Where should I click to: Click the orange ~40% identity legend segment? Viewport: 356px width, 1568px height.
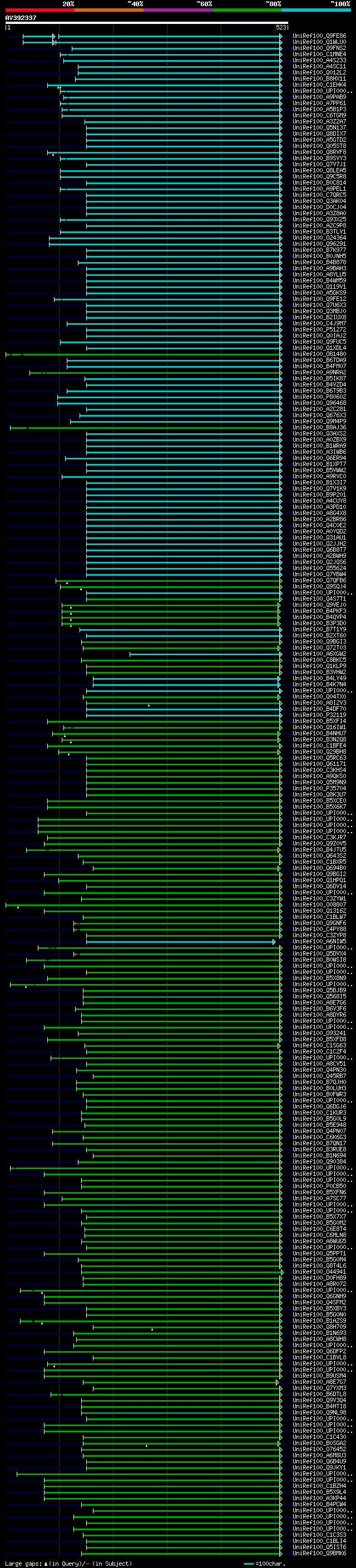[x=109, y=10]
